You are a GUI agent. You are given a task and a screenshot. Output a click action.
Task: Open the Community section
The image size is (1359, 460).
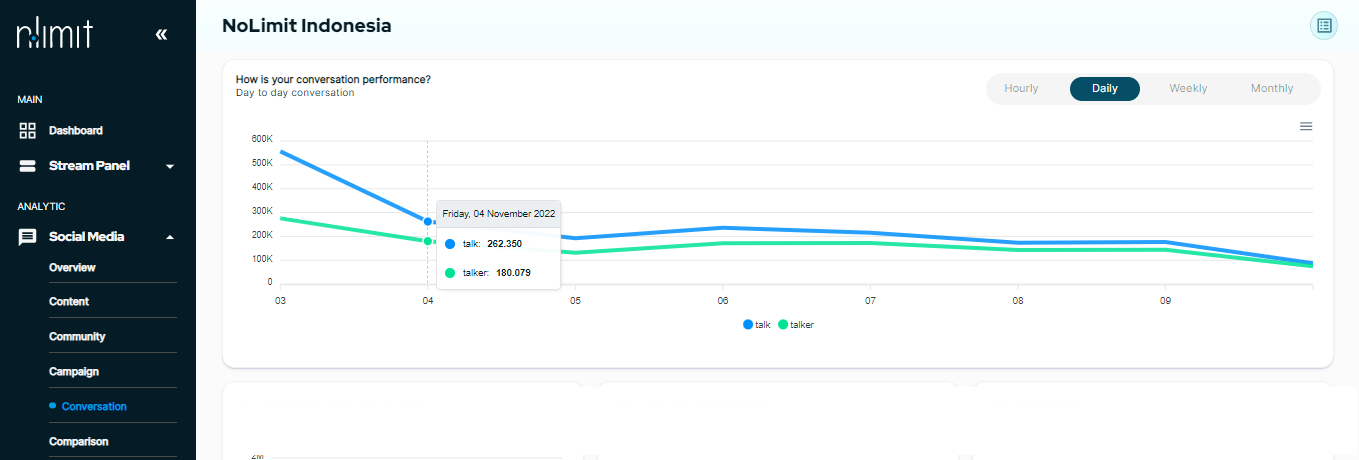pyautogui.click(x=77, y=336)
